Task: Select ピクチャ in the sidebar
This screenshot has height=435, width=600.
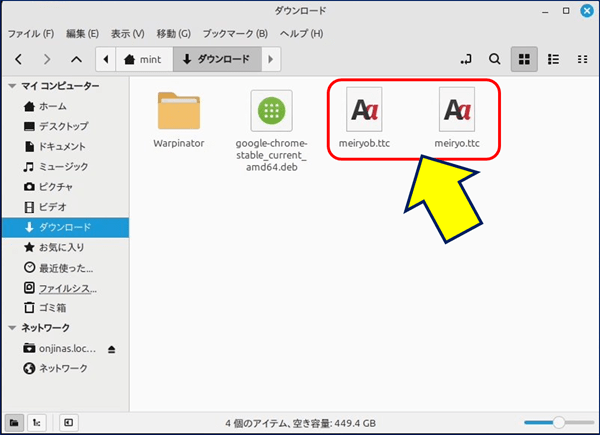Action: coord(65,187)
